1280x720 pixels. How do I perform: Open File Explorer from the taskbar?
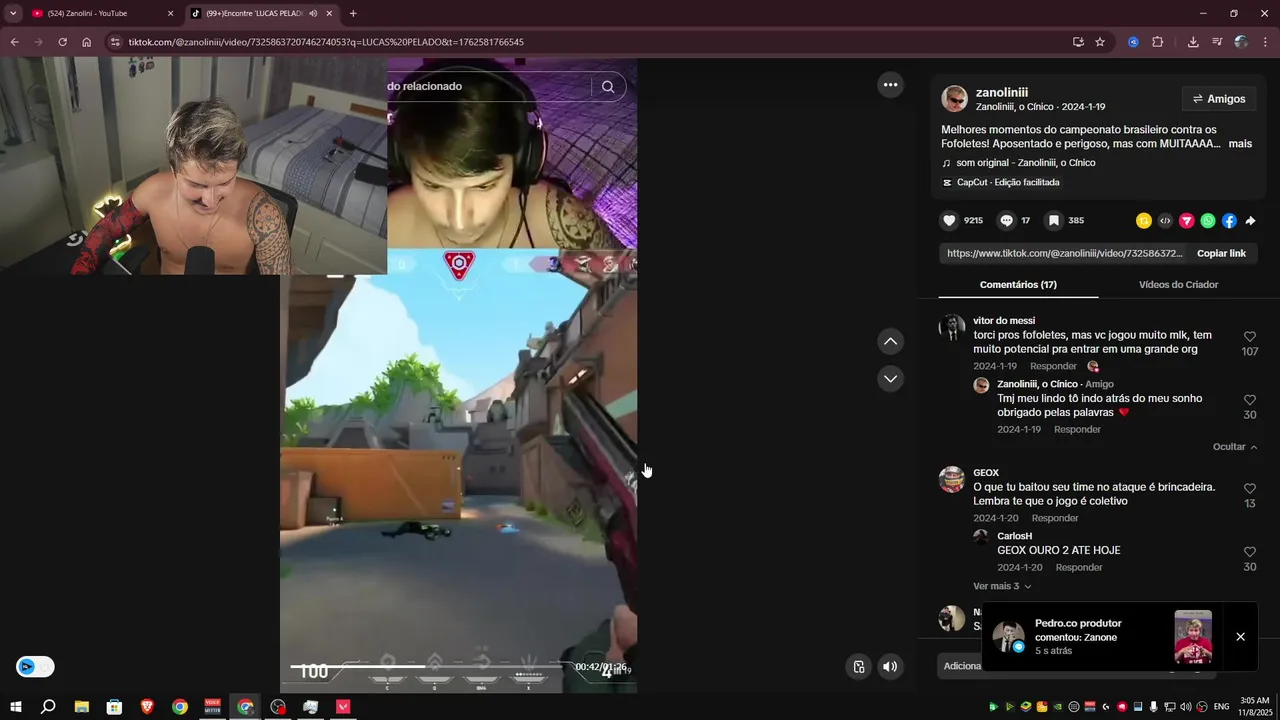[x=81, y=707]
